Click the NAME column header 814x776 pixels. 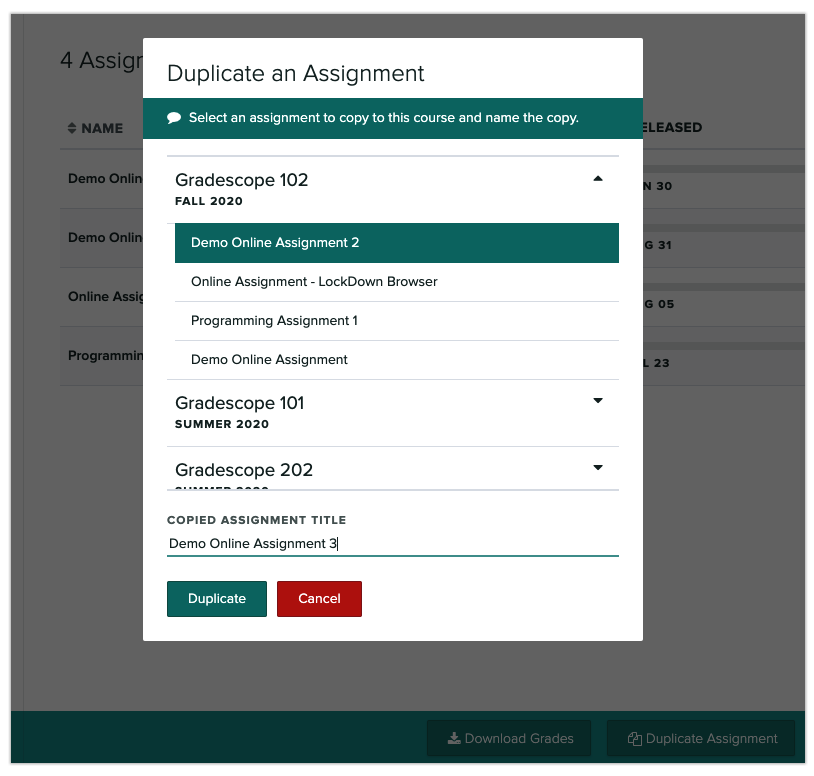pos(102,128)
